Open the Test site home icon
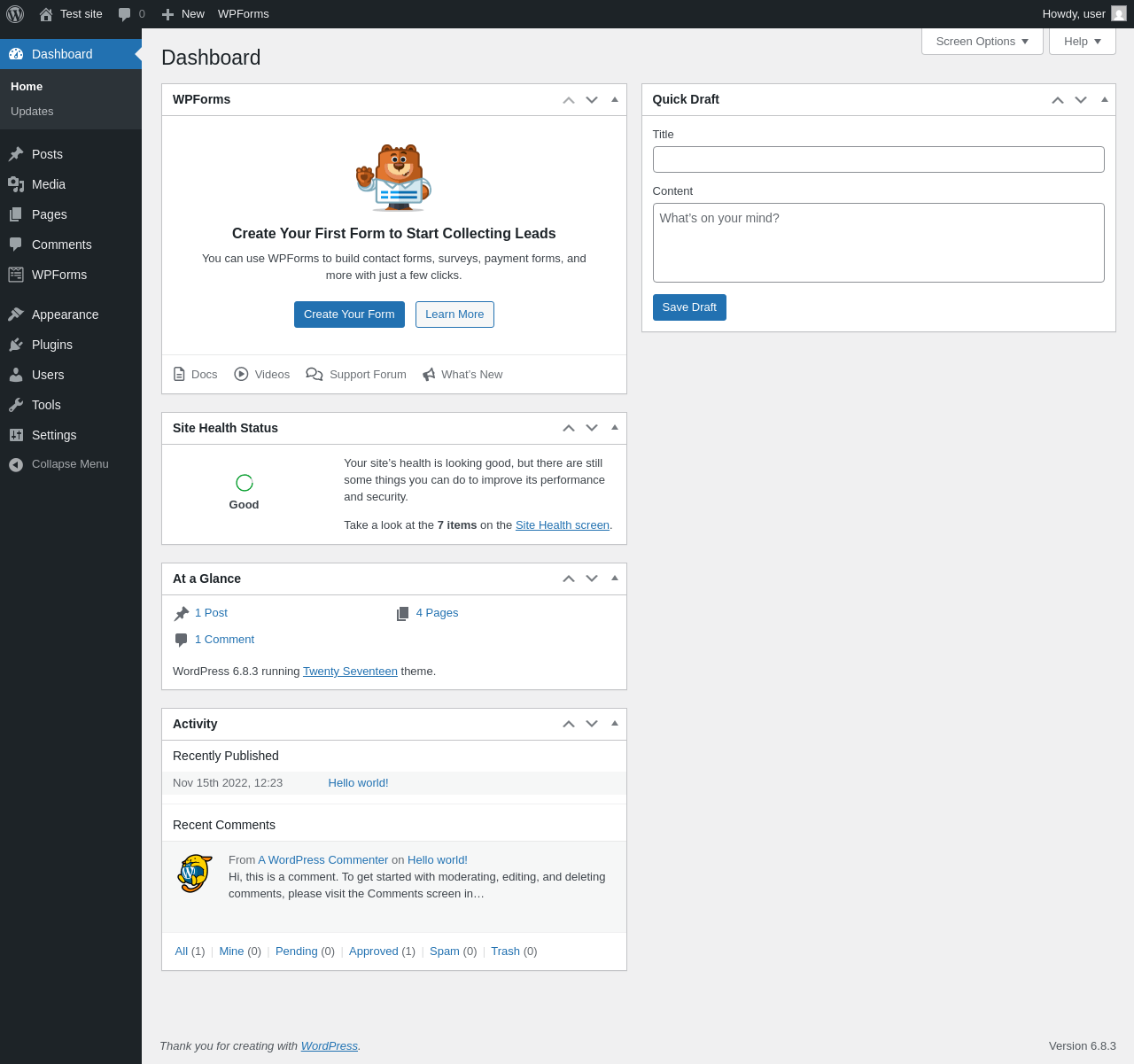The height and width of the screenshot is (1064, 1134). [46, 14]
